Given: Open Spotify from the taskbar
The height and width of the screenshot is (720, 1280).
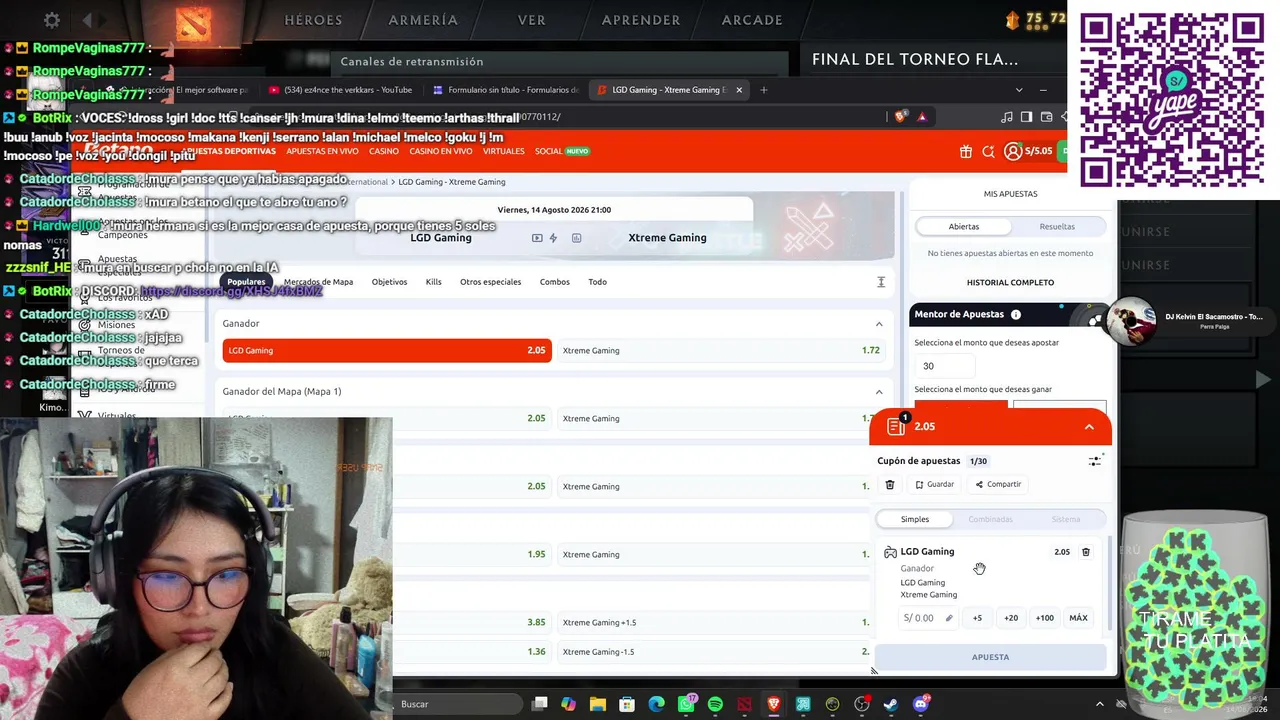Looking at the screenshot, I should coord(715,704).
